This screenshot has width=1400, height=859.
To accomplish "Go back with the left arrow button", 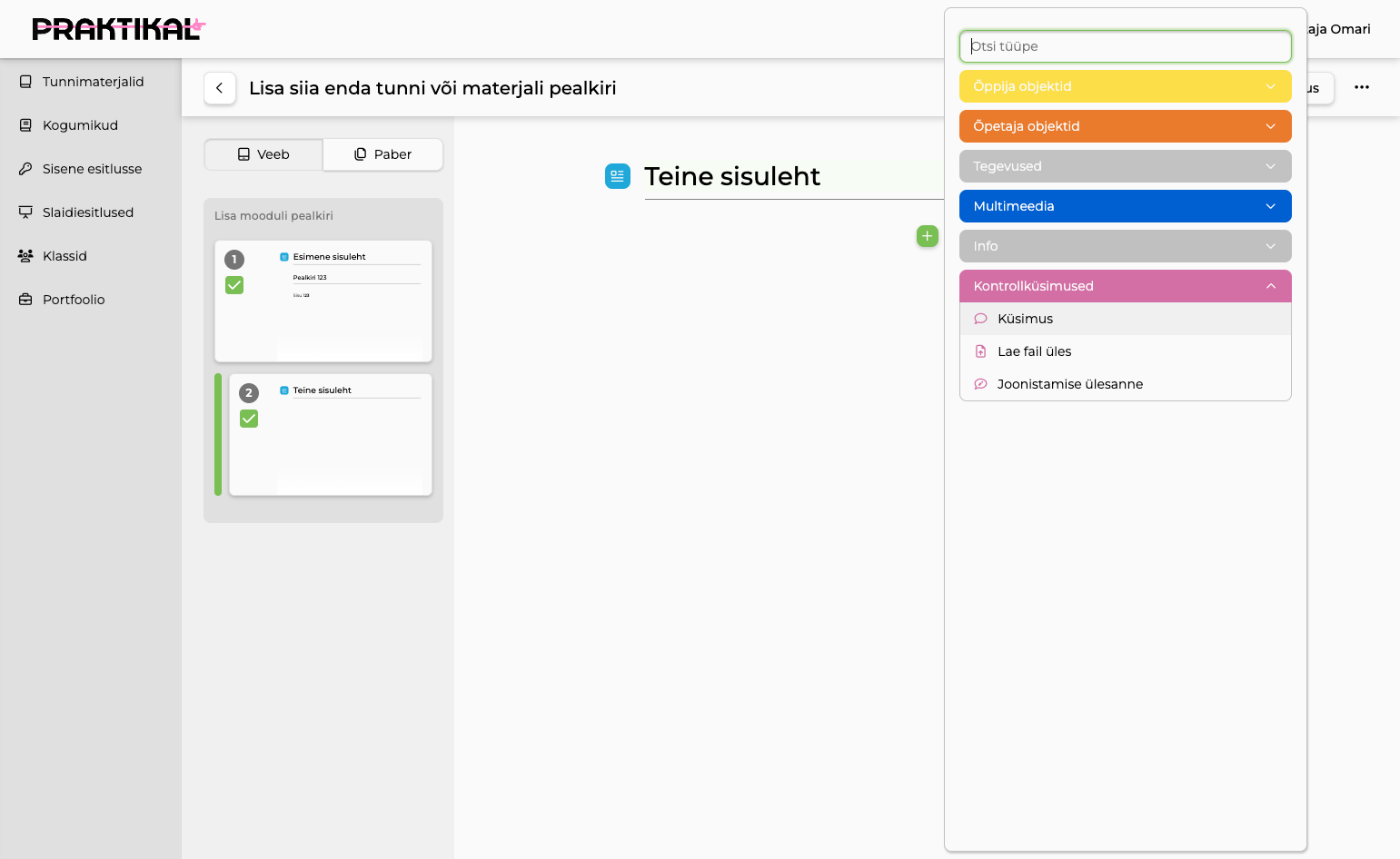I will (x=220, y=88).
